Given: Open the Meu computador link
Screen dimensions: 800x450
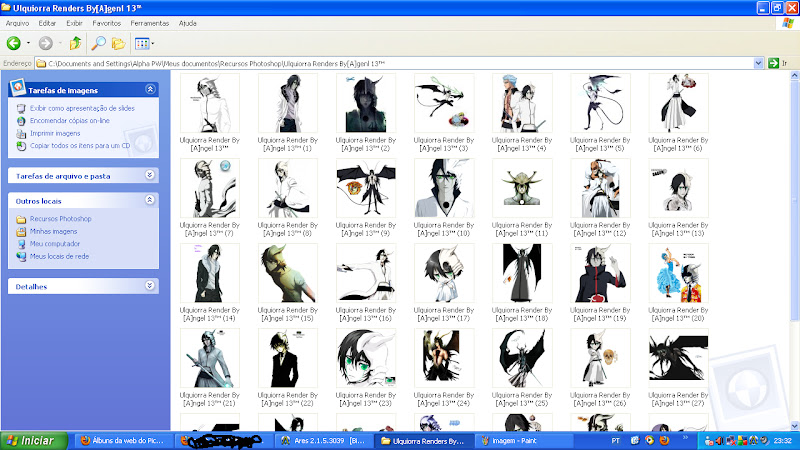Looking at the screenshot, I should pos(55,244).
